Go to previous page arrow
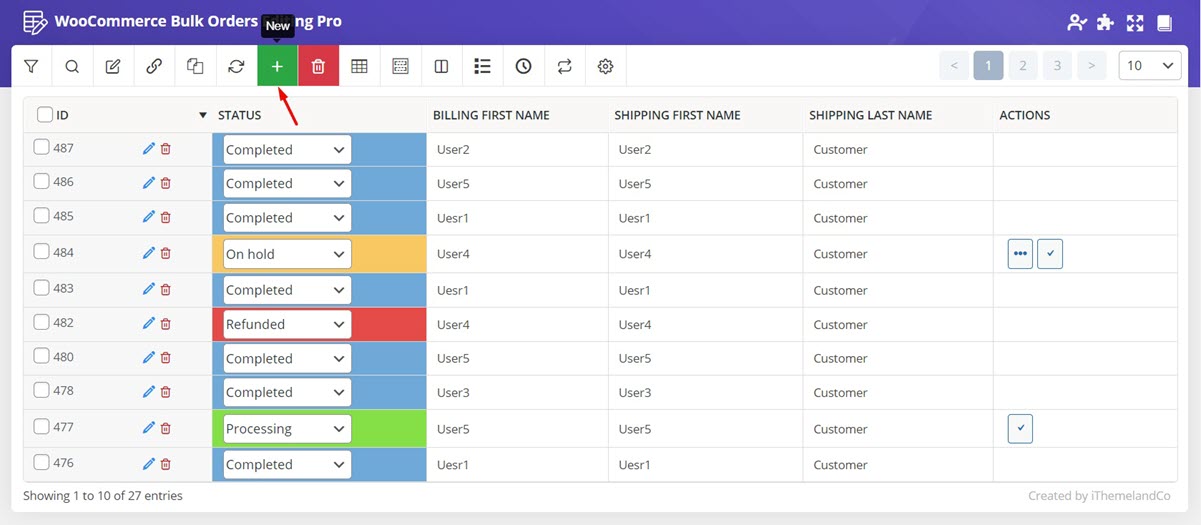1201x525 pixels. pos(954,66)
